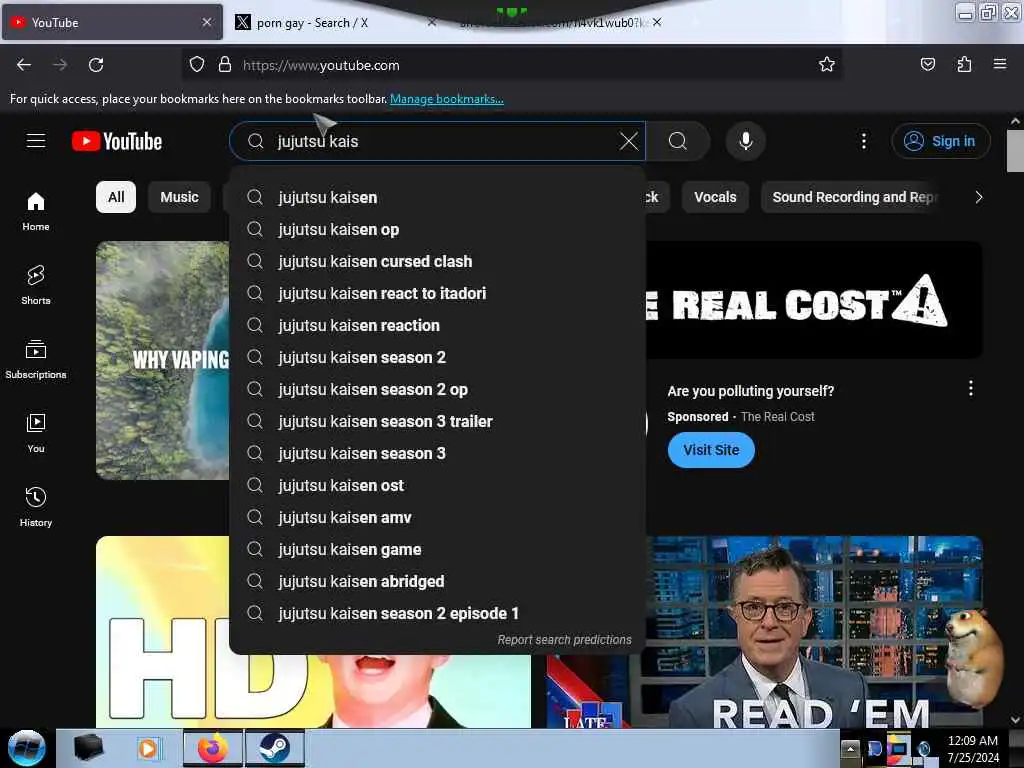The width and height of the screenshot is (1024, 768).
Task: Switch to the YouTube browser tab
Action: pyautogui.click(x=112, y=22)
